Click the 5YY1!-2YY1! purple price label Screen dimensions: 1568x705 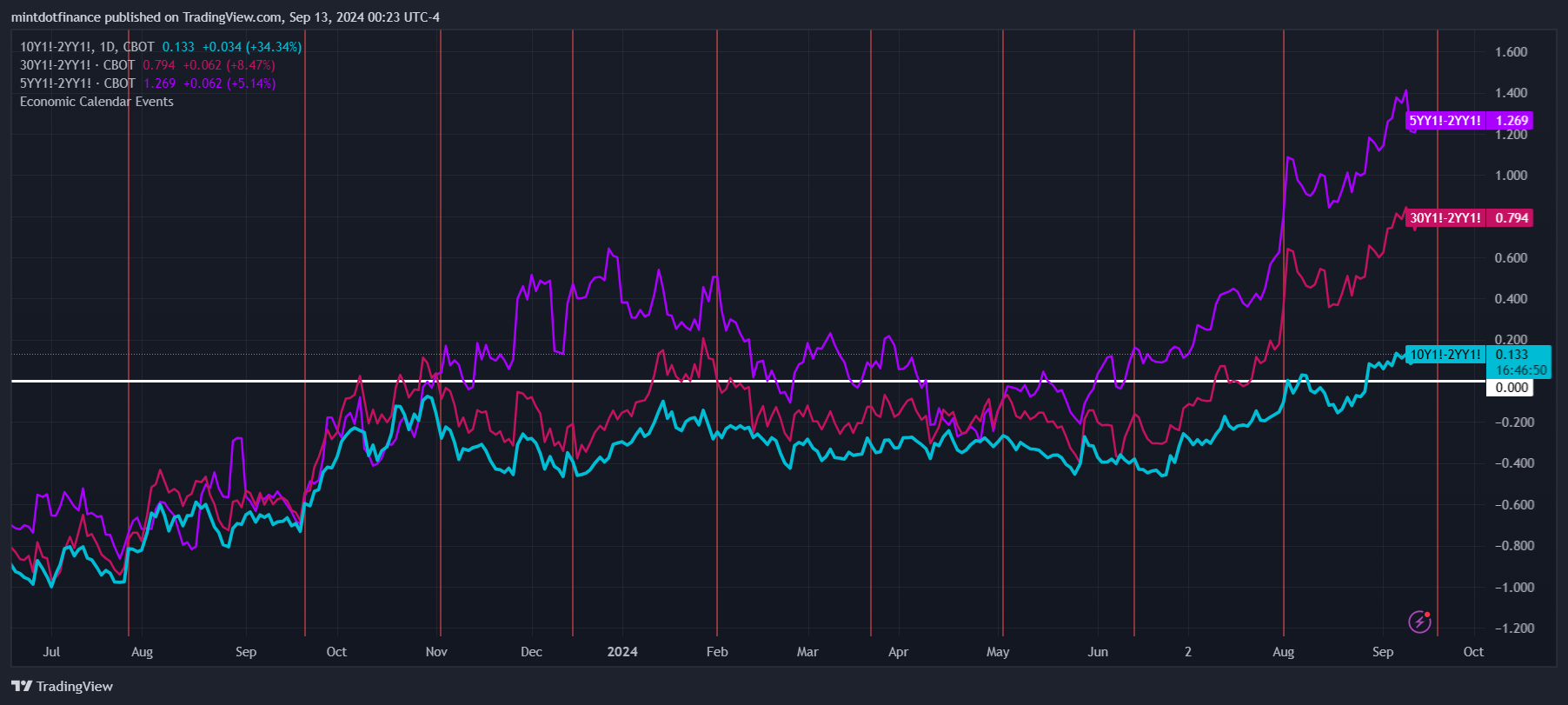(1468, 121)
